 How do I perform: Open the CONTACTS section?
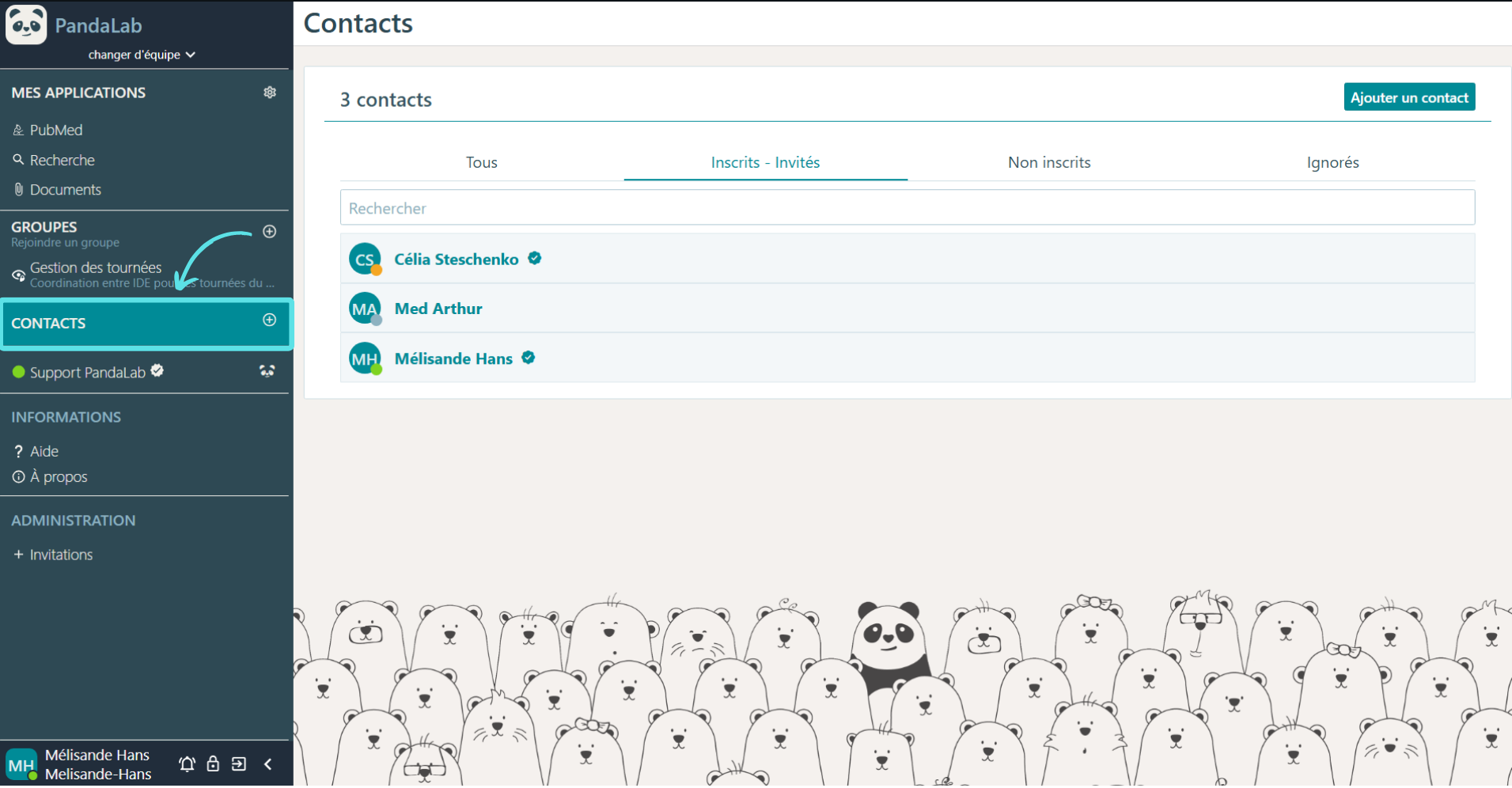pyautogui.click(x=146, y=323)
